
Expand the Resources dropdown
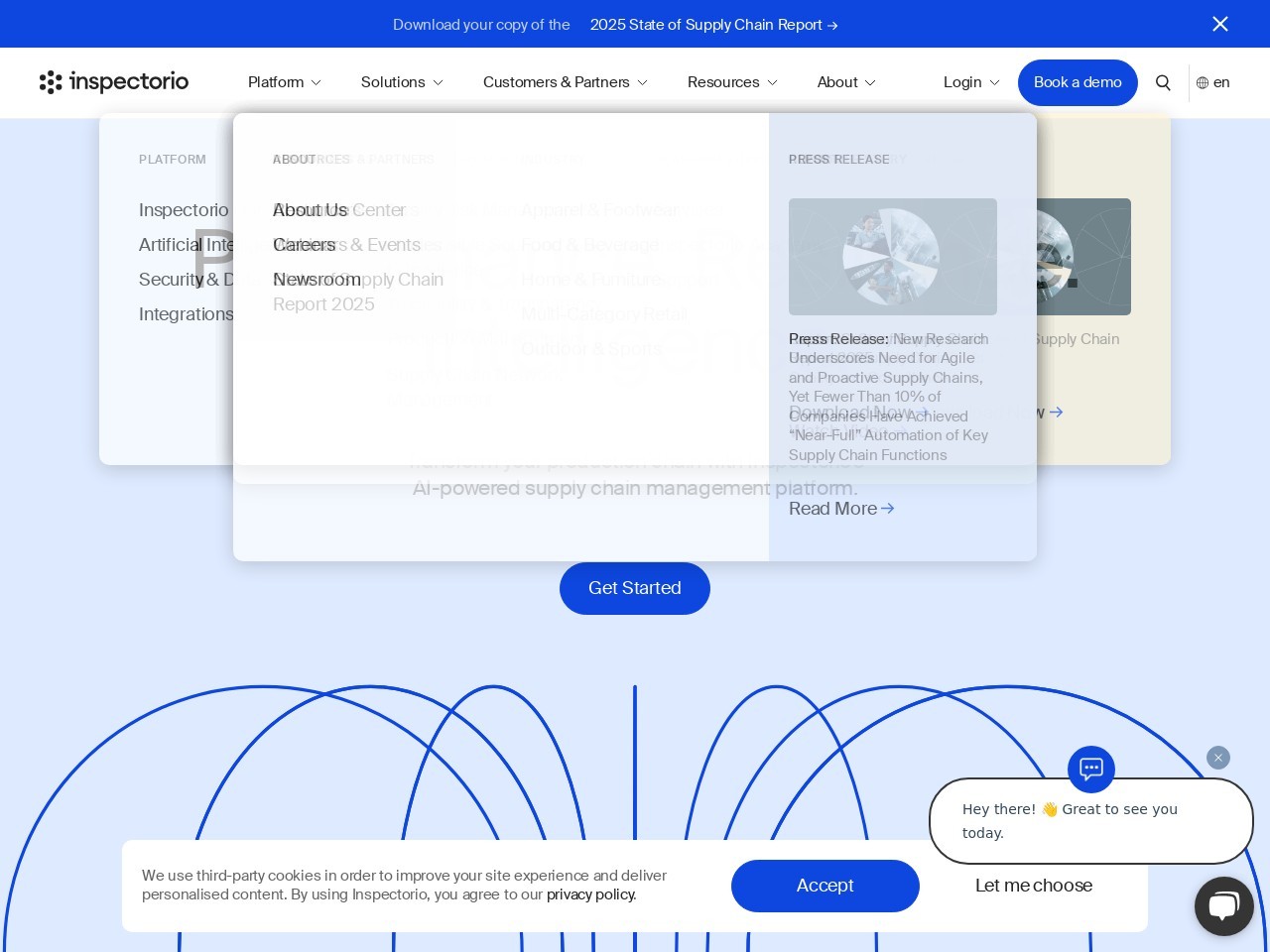point(732,82)
